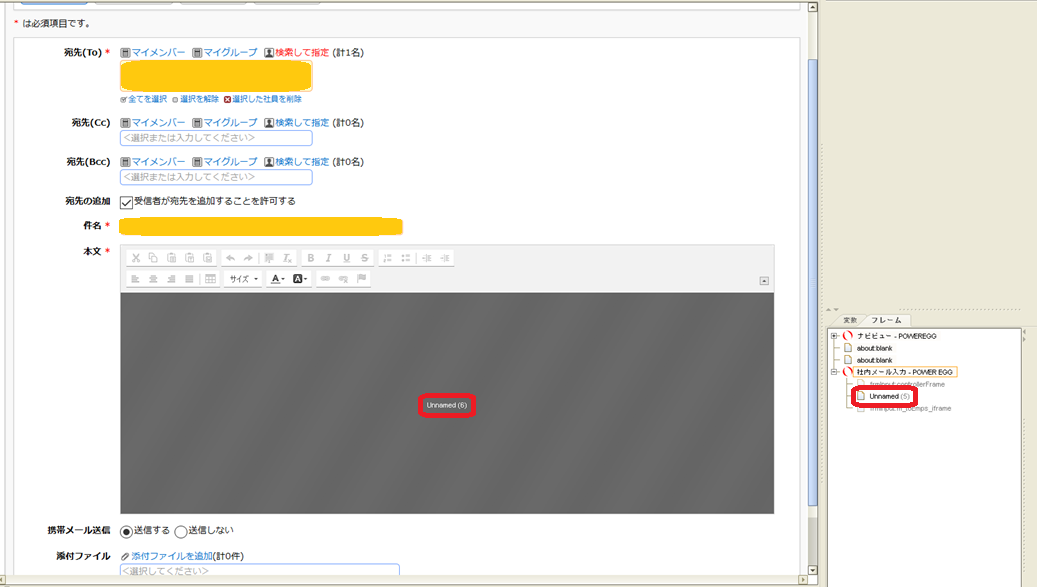Click the 宛先(Bcc) input field
This screenshot has width=1037, height=587.
[x=216, y=177]
